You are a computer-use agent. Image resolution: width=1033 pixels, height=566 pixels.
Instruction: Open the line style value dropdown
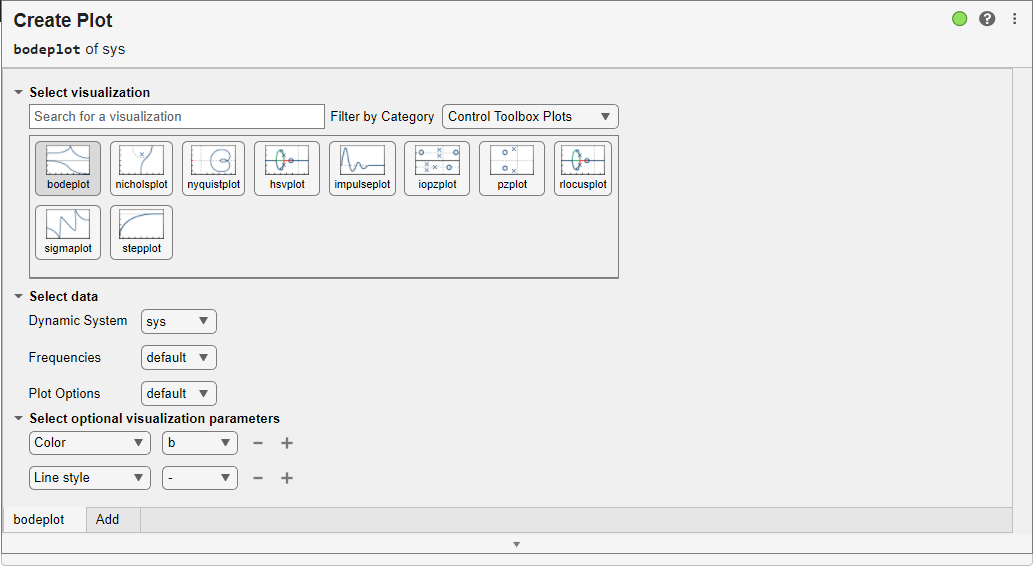point(200,478)
